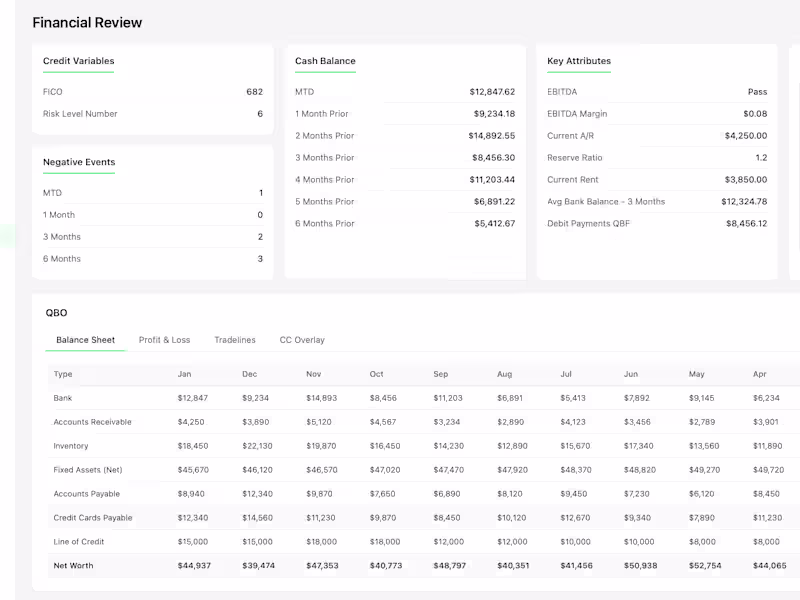
Task: Open the Tradelines tab
Action: tap(235, 340)
